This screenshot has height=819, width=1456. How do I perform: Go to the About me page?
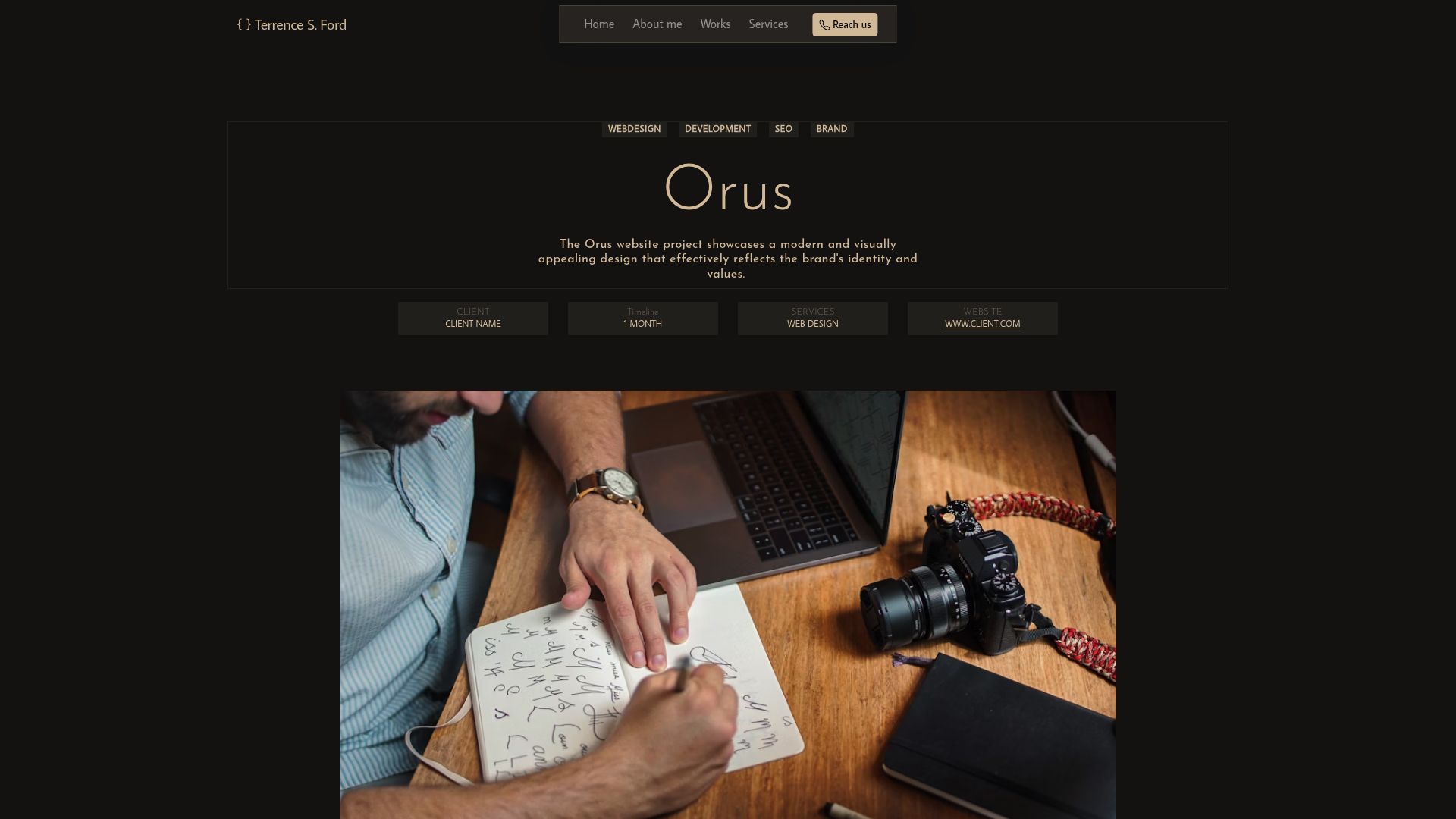[x=657, y=24]
